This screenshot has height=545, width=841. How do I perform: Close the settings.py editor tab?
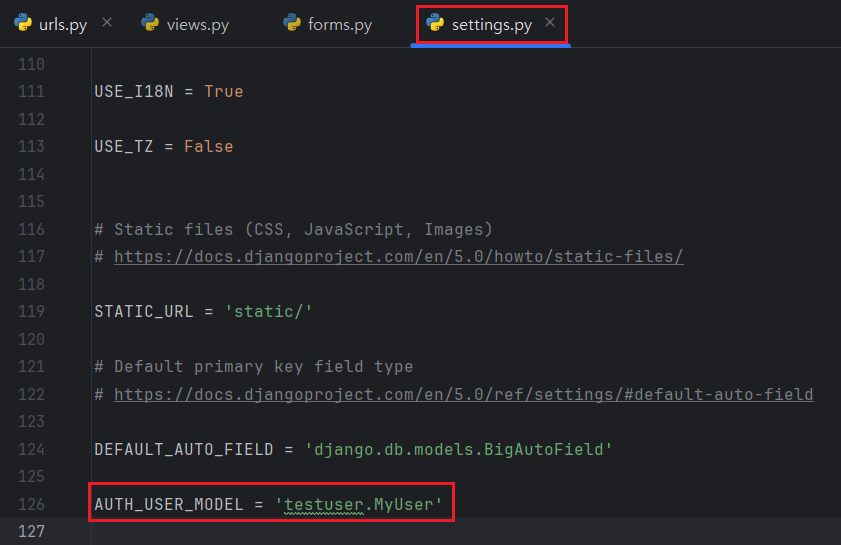(549, 22)
